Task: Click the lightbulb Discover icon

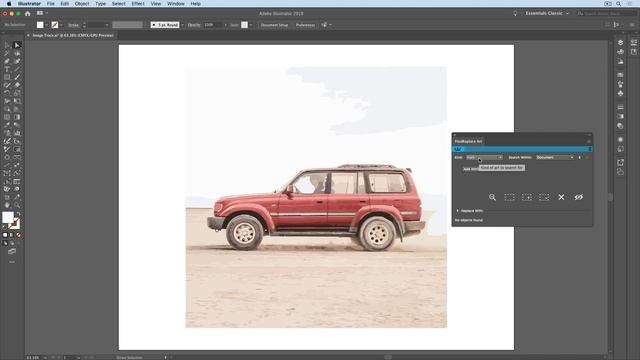Action: pyautogui.click(x=515, y=13)
